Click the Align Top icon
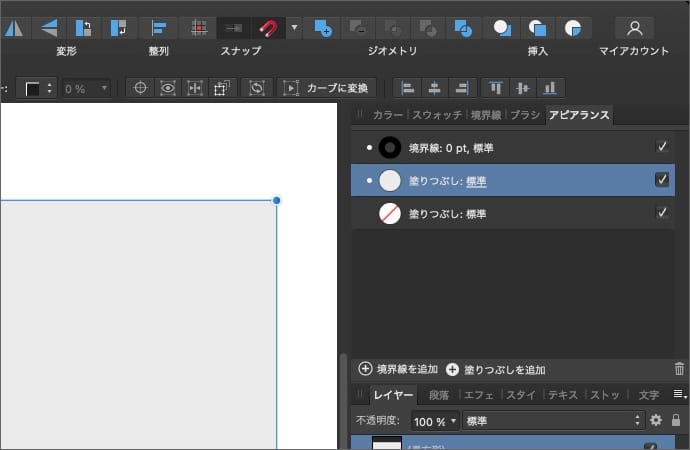 click(x=497, y=88)
